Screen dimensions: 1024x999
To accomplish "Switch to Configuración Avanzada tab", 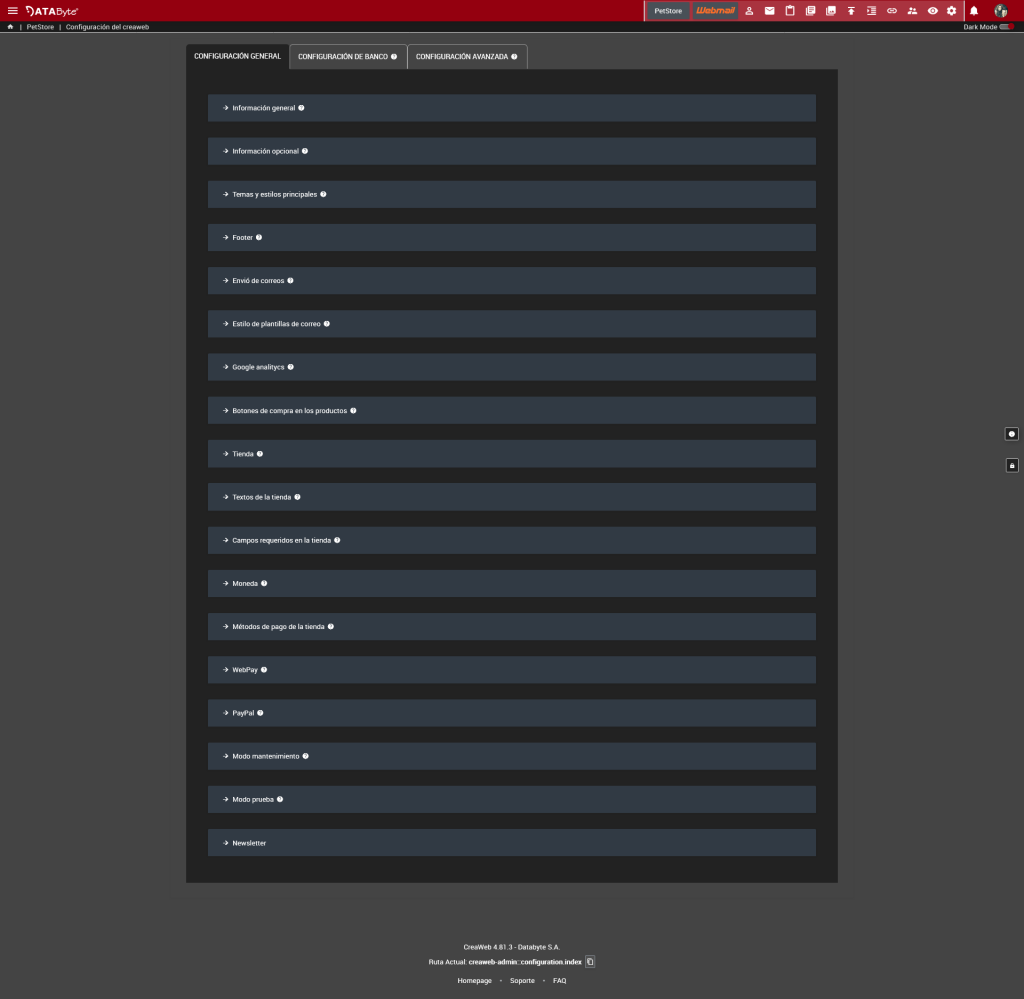I will (466, 57).
